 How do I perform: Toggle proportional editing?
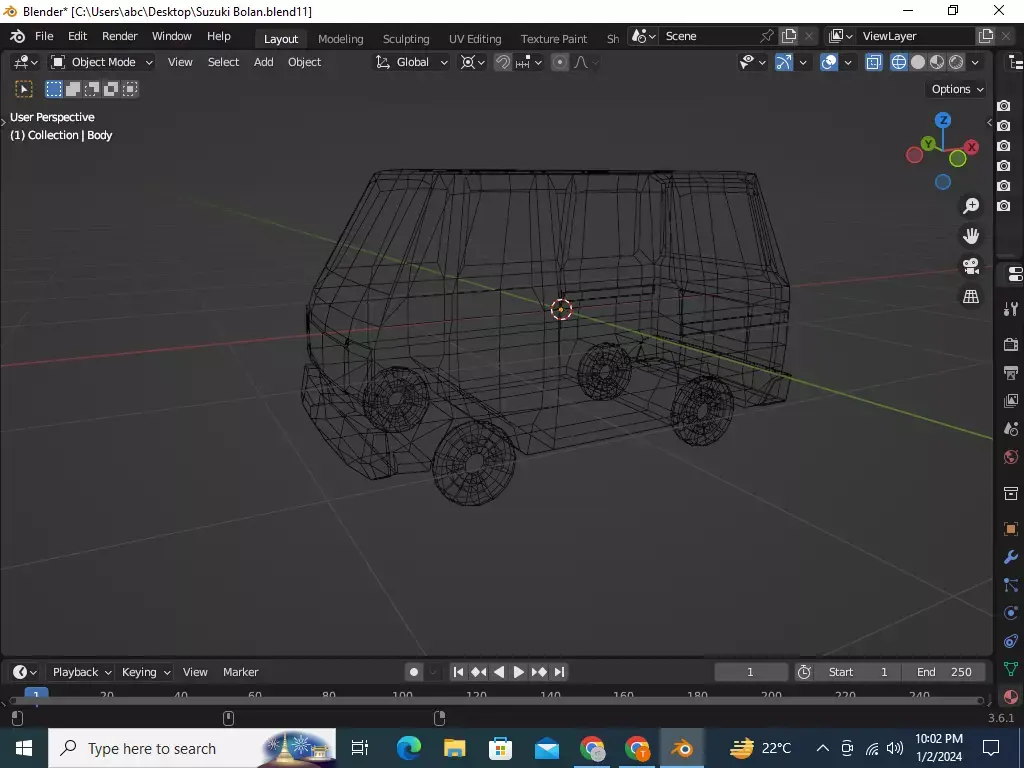point(560,62)
